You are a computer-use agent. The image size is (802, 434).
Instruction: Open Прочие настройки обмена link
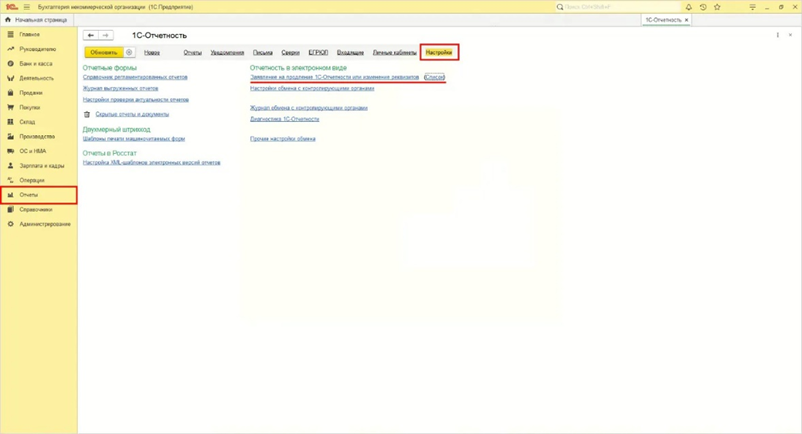pyautogui.click(x=282, y=139)
